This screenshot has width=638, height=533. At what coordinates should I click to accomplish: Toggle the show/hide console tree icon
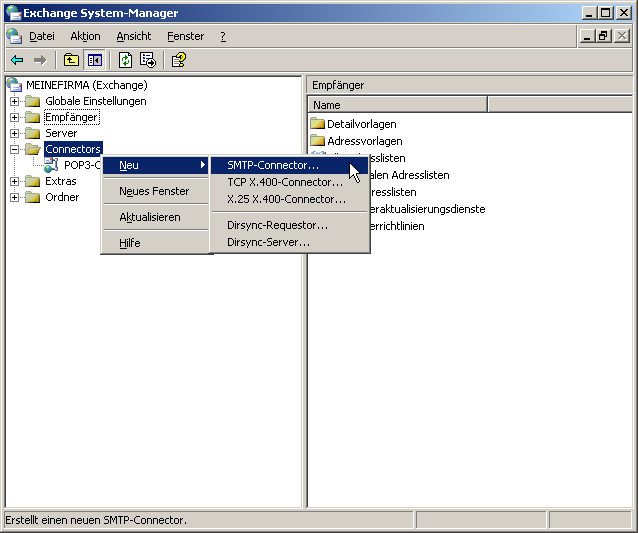coord(94,60)
